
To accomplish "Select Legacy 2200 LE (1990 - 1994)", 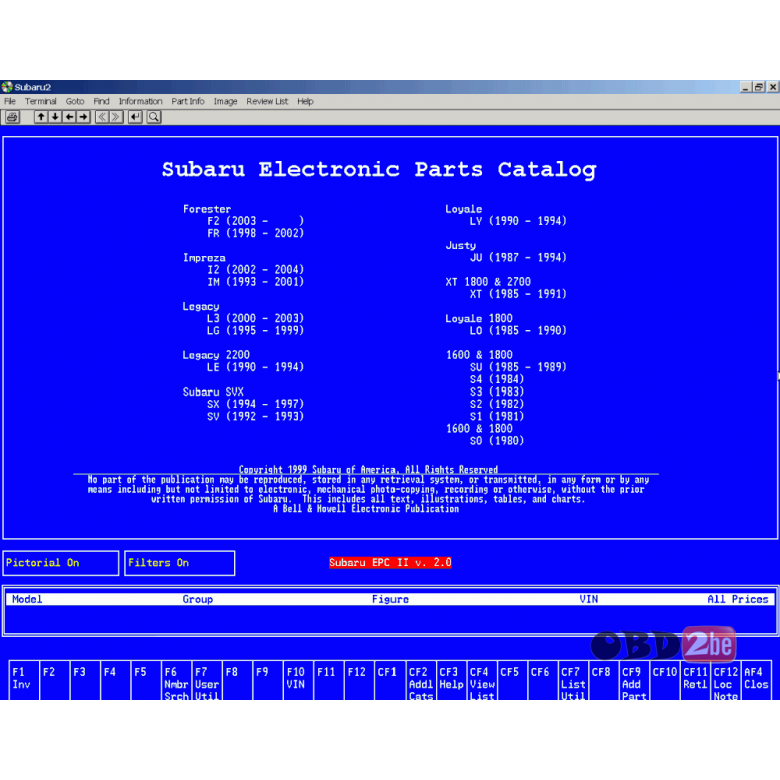I will tap(255, 367).
